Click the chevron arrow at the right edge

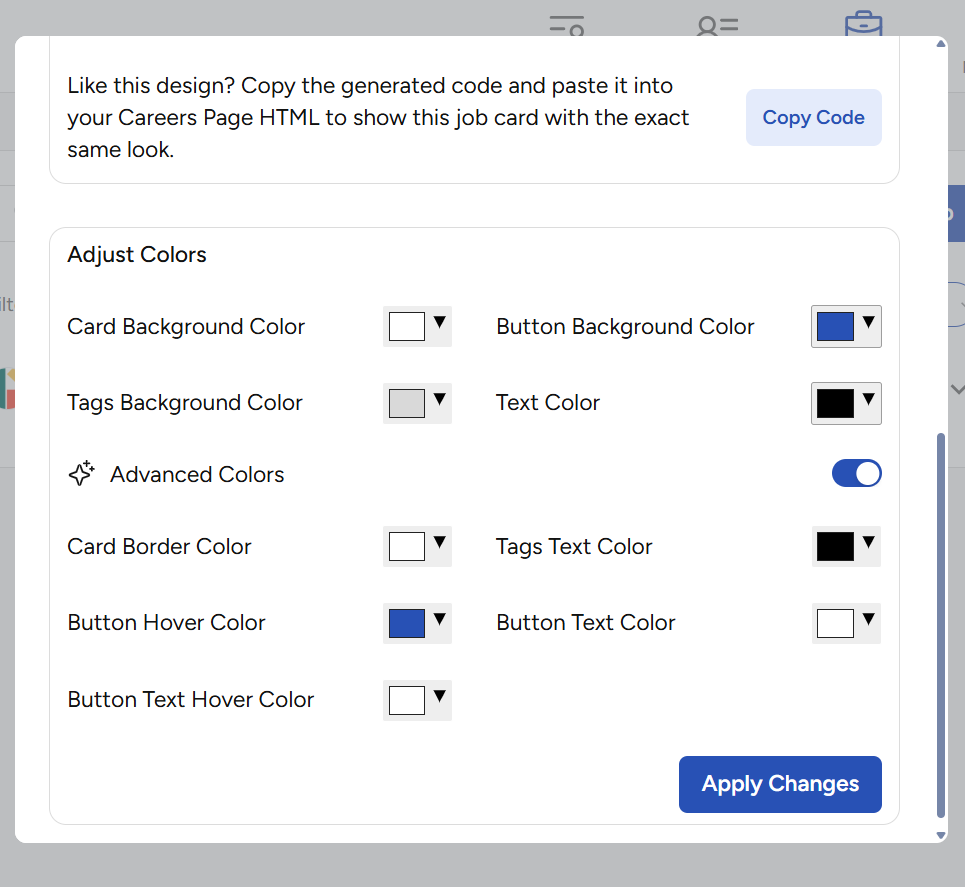tap(956, 389)
